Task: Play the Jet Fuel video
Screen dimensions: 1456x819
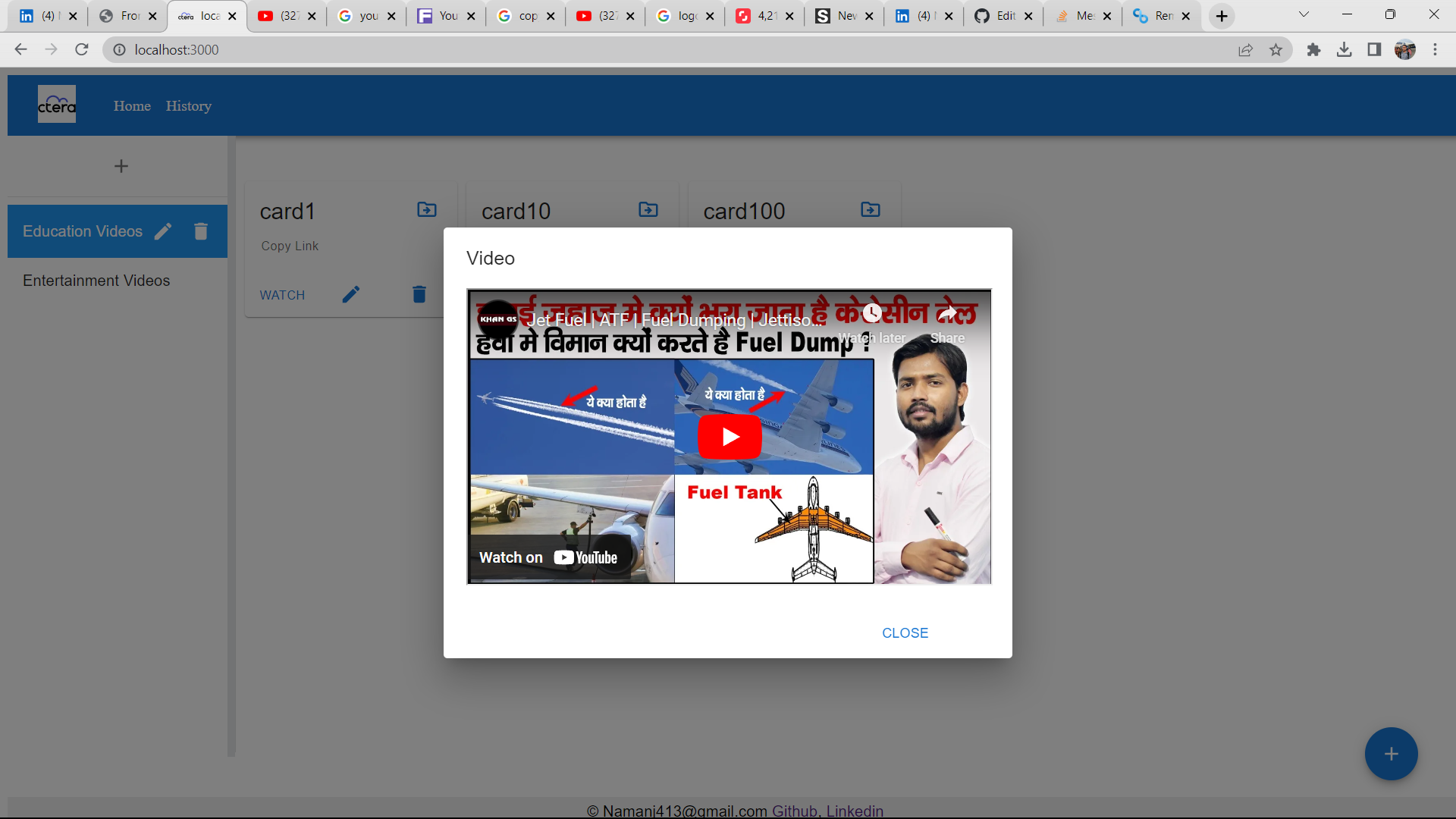Action: (x=729, y=437)
